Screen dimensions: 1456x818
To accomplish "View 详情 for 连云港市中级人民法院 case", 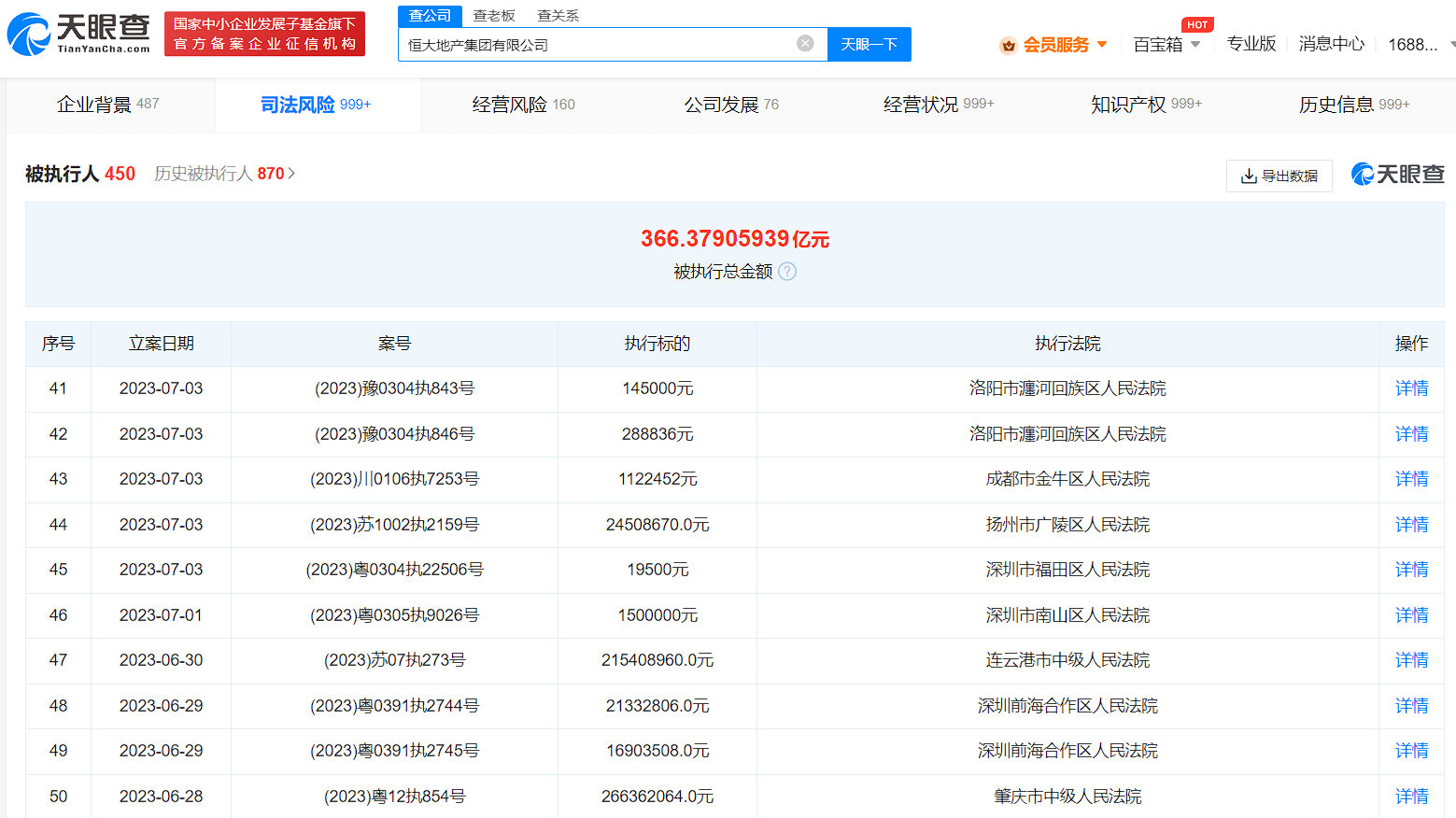I will click(x=1410, y=660).
